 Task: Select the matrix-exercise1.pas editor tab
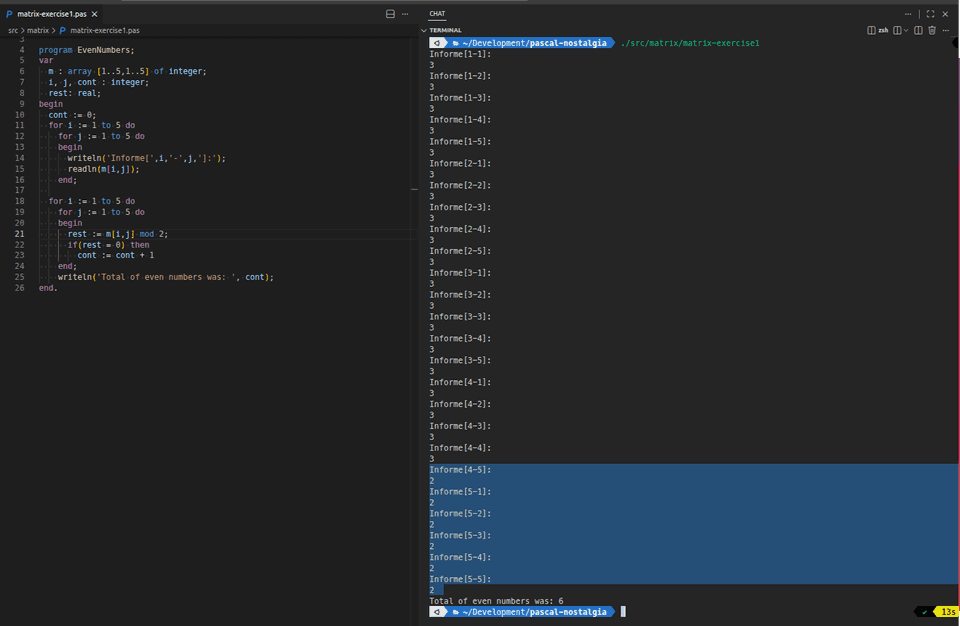pos(50,14)
